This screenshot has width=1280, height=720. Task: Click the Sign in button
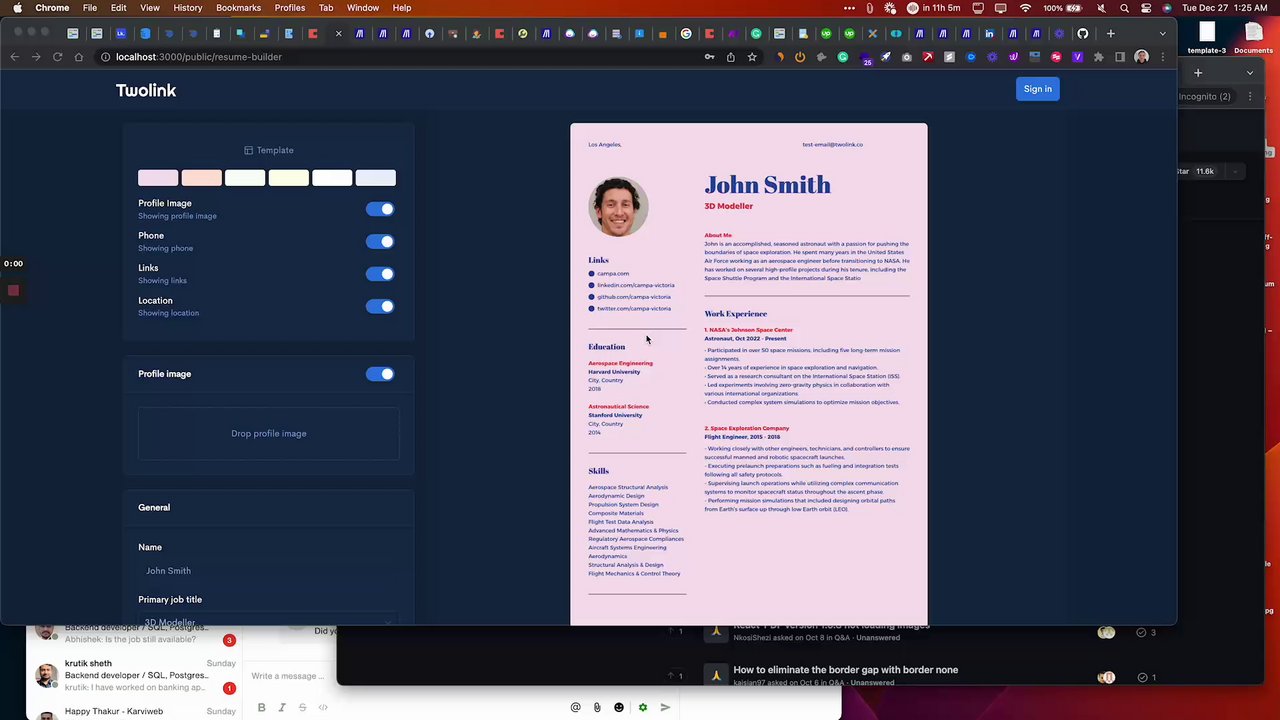point(1038,89)
